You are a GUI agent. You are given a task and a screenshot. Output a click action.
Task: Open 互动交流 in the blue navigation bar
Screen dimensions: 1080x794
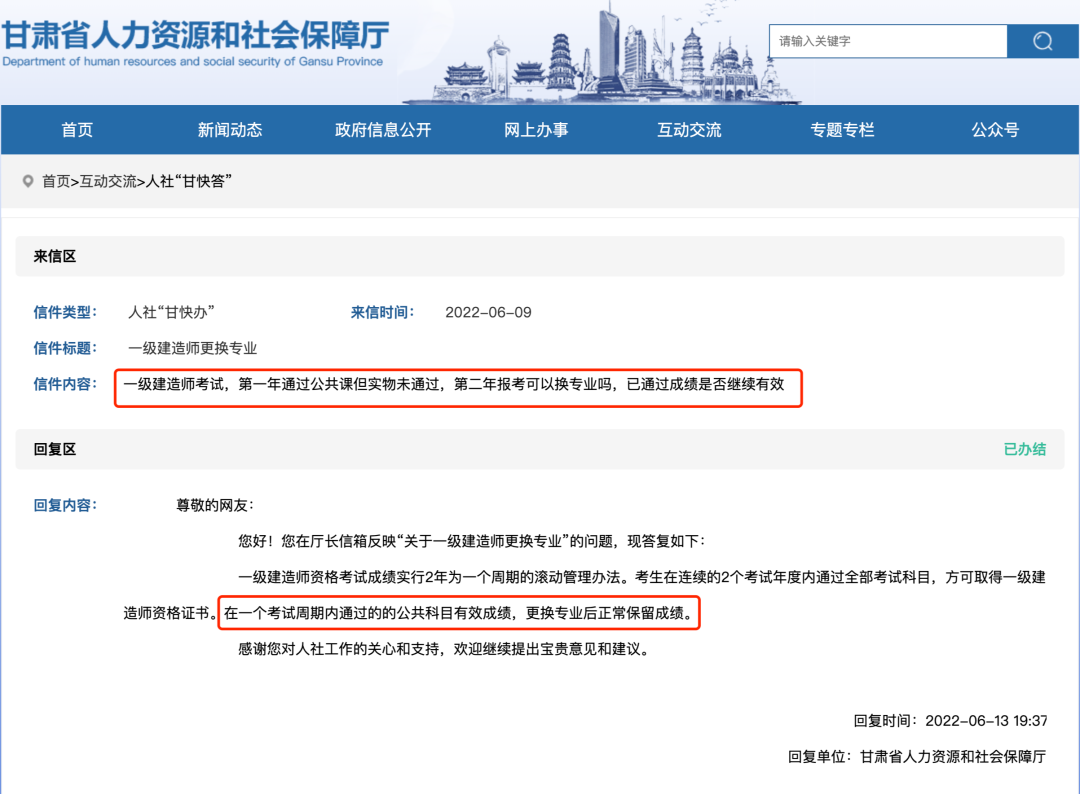689,130
